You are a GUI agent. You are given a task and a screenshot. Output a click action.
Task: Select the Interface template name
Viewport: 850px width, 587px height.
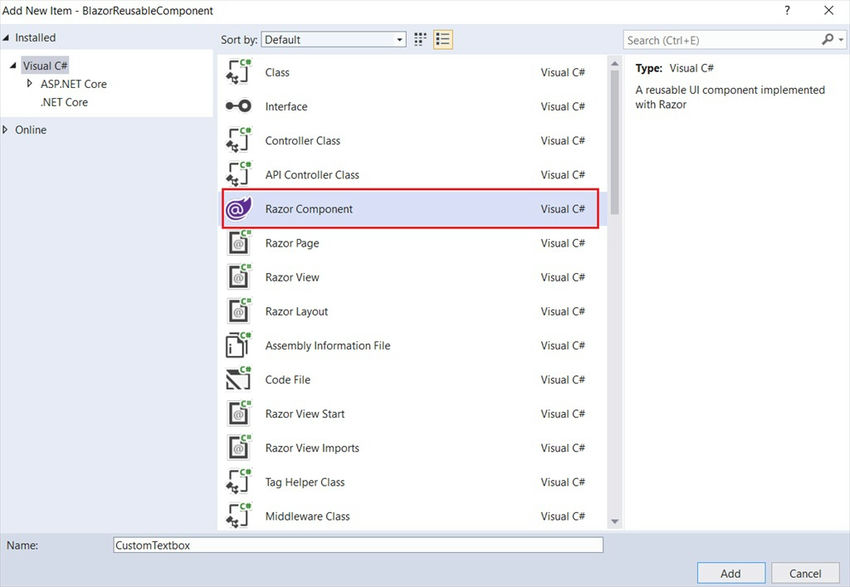(x=286, y=106)
